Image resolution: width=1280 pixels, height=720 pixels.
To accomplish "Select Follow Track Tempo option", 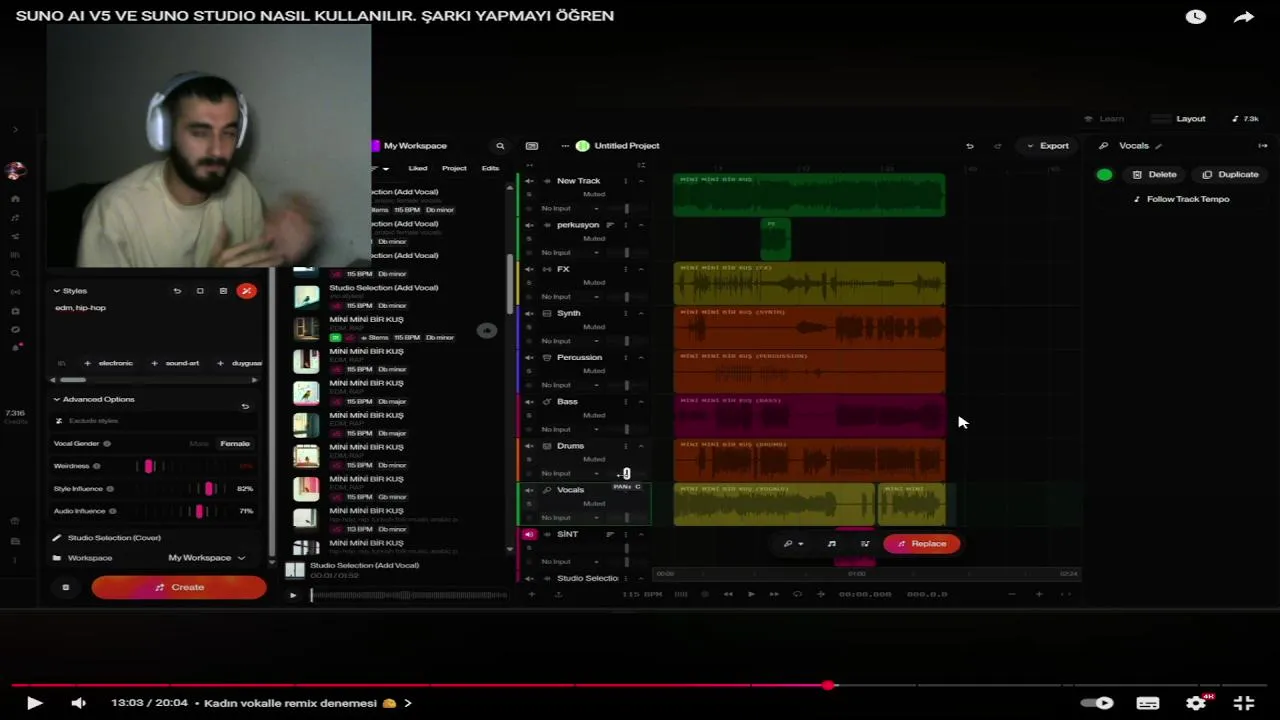I will click(1181, 199).
